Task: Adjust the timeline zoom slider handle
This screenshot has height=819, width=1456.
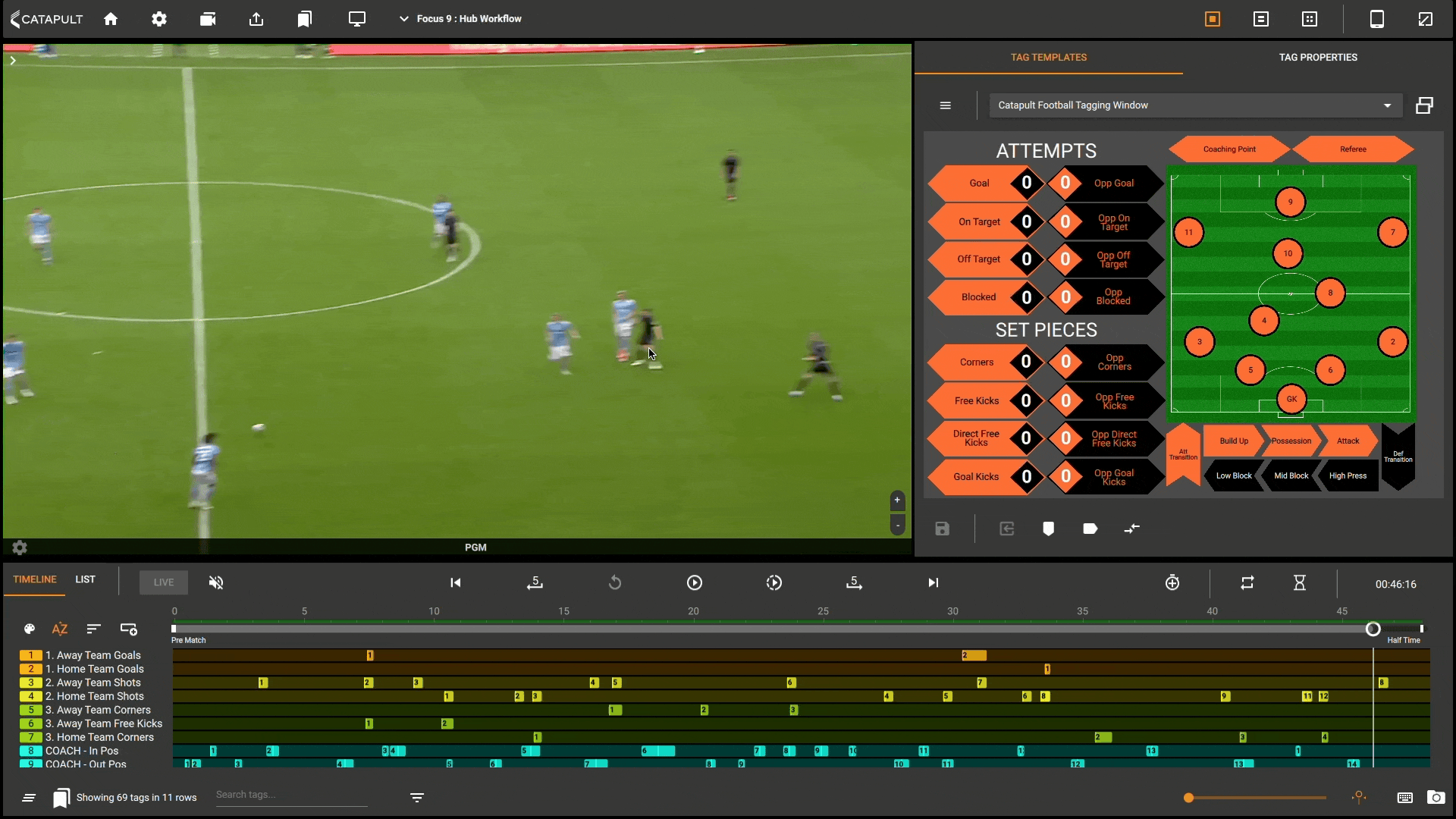Action: point(1189,798)
